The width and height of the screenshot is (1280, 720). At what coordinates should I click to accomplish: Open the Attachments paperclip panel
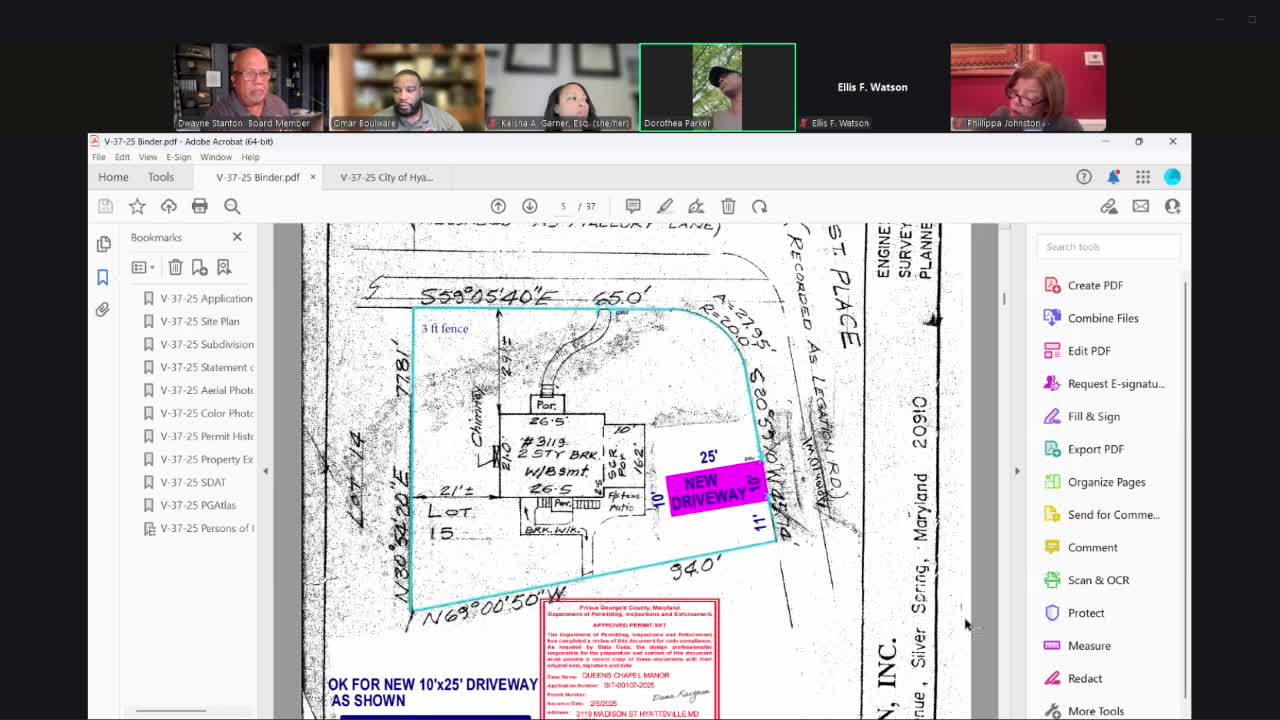[103, 310]
